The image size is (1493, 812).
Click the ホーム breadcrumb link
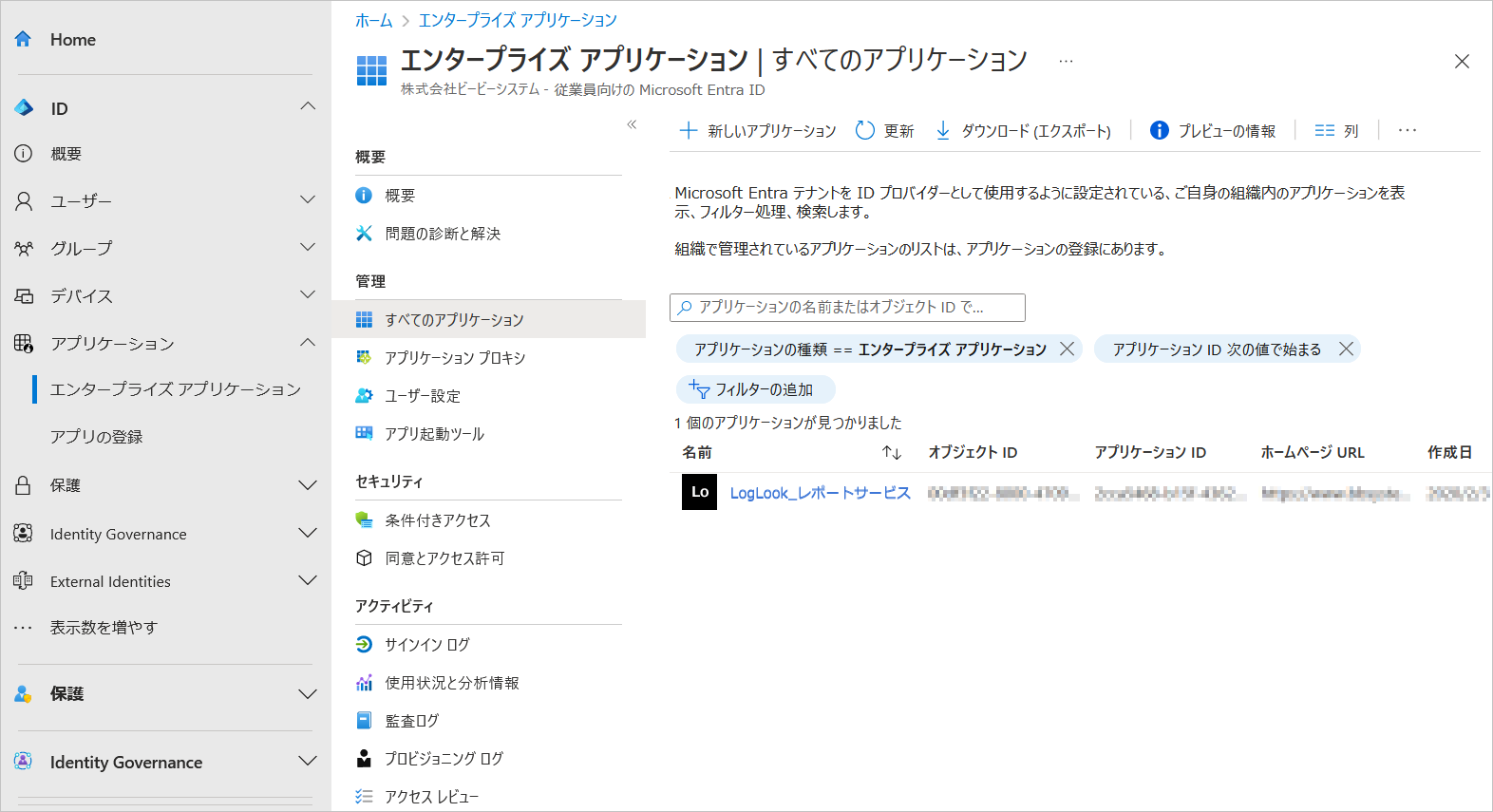click(x=373, y=20)
